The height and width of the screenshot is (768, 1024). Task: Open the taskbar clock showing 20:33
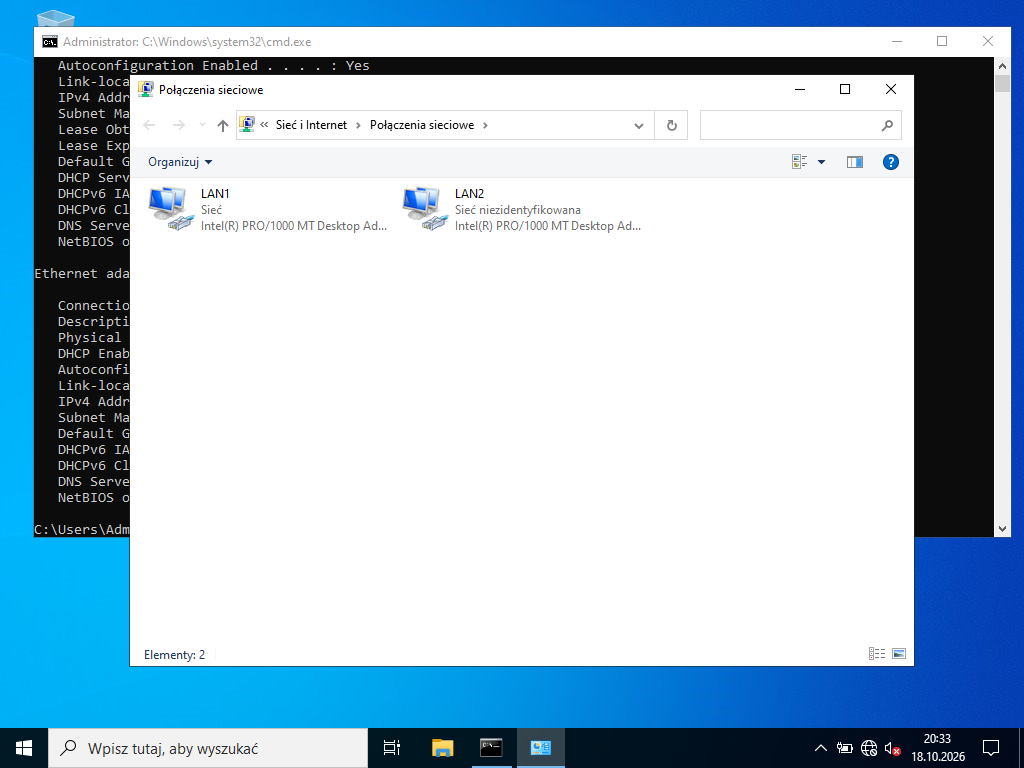pos(938,748)
